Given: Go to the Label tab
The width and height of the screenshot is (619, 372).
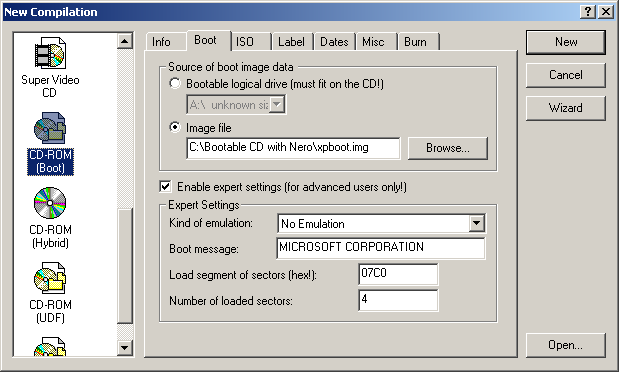Looking at the screenshot, I should (x=293, y=42).
